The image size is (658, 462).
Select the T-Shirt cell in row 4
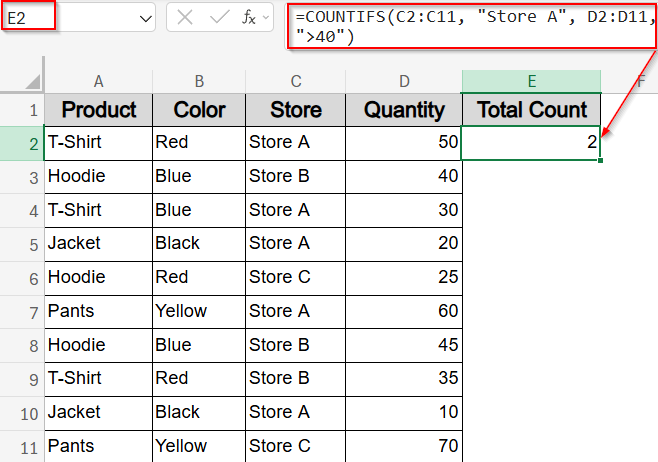click(x=99, y=210)
